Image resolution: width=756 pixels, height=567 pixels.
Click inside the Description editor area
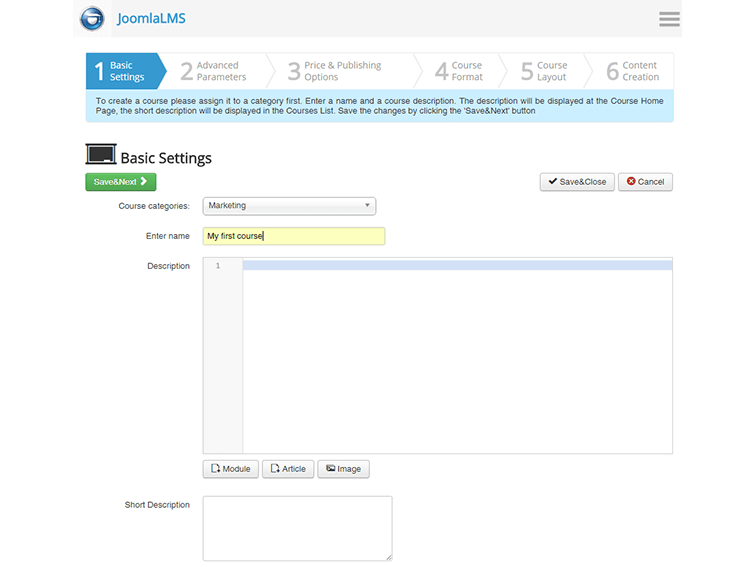pyautogui.click(x=457, y=355)
